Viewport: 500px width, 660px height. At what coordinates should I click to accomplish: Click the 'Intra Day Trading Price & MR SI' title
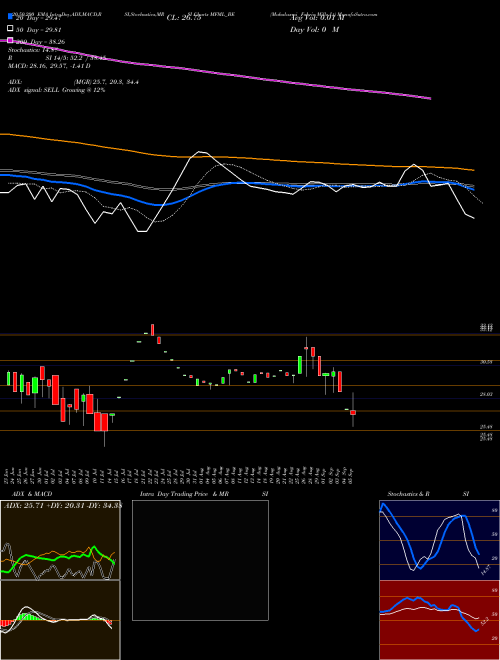coord(204,494)
